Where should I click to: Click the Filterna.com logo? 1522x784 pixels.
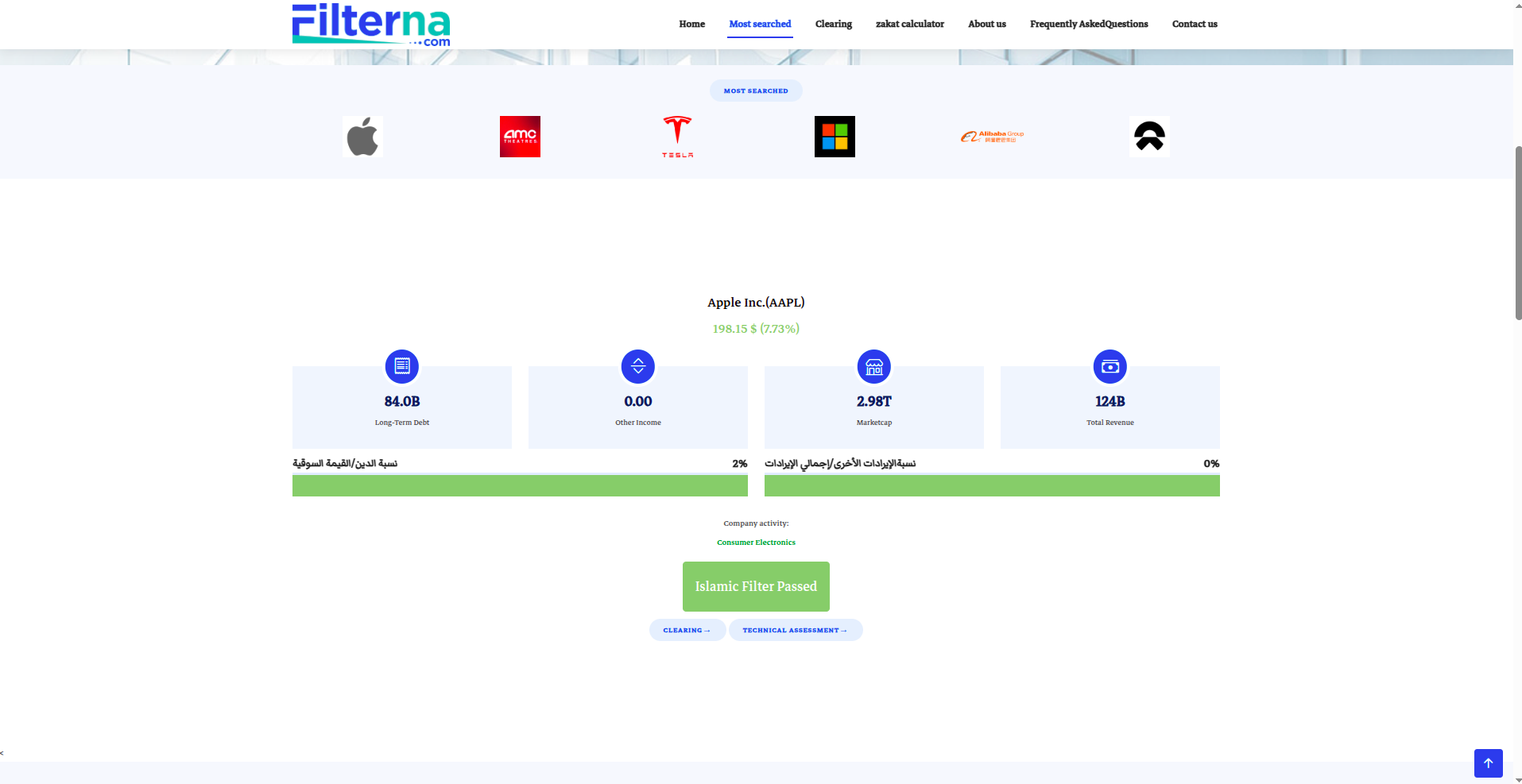point(371,25)
